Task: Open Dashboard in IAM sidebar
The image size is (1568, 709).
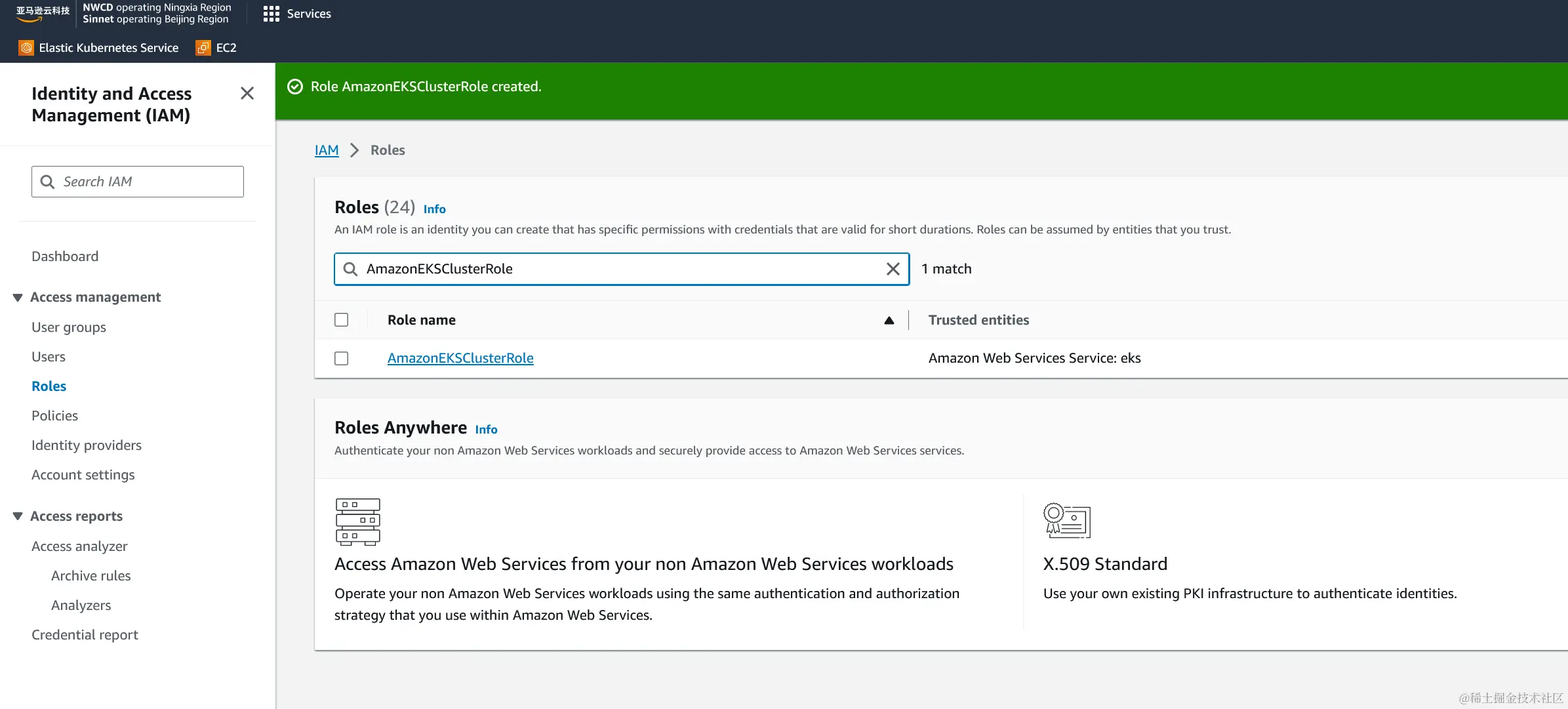Action: tap(65, 256)
